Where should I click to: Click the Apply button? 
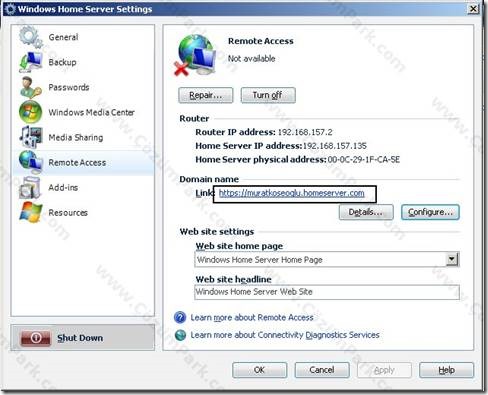click(x=384, y=370)
